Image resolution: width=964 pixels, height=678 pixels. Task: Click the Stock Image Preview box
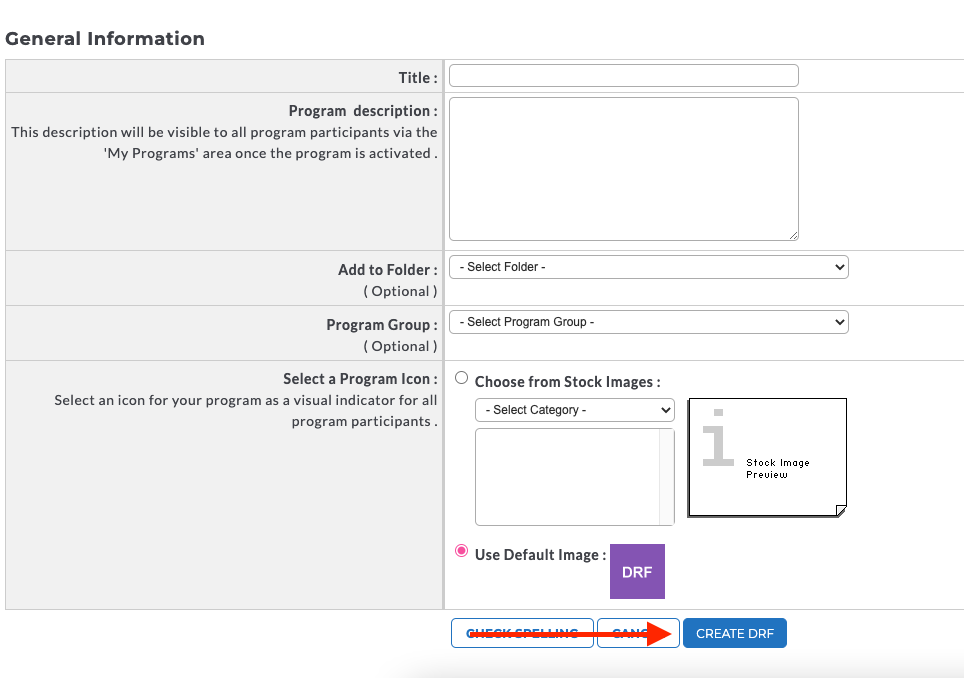(767, 457)
